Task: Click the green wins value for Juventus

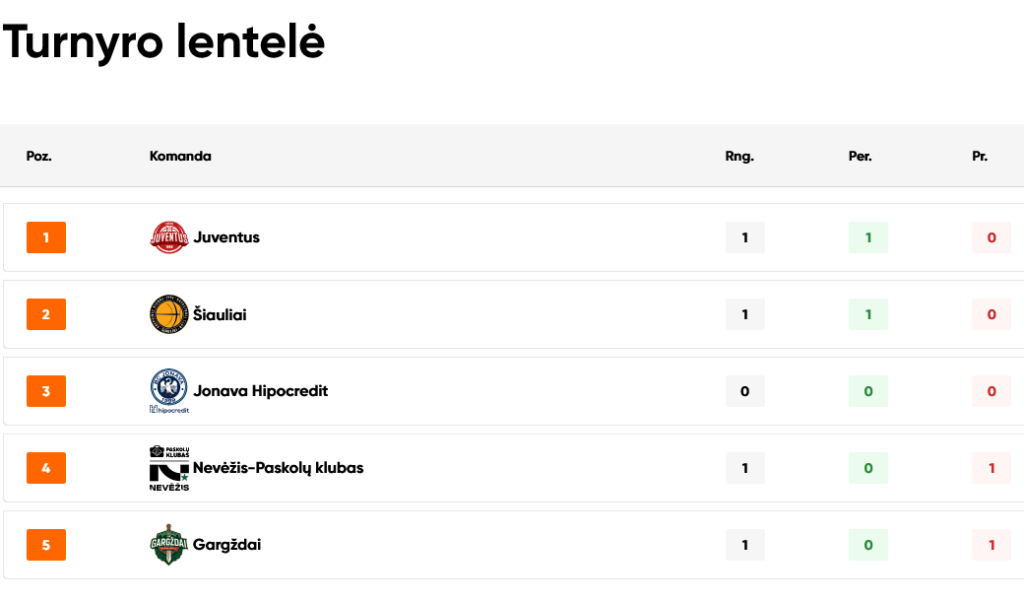Action: [868, 238]
